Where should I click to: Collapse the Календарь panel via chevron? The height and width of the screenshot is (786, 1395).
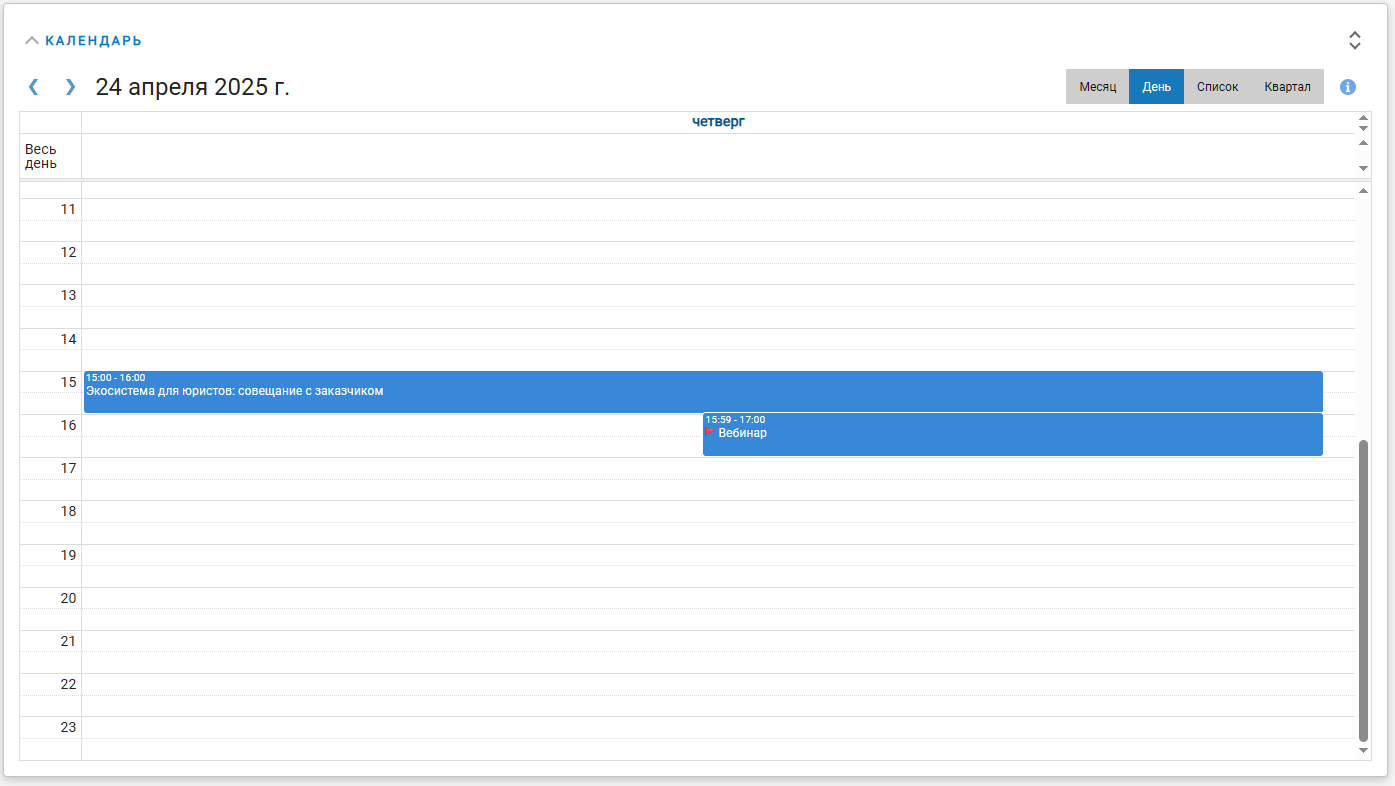pos(32,41)
